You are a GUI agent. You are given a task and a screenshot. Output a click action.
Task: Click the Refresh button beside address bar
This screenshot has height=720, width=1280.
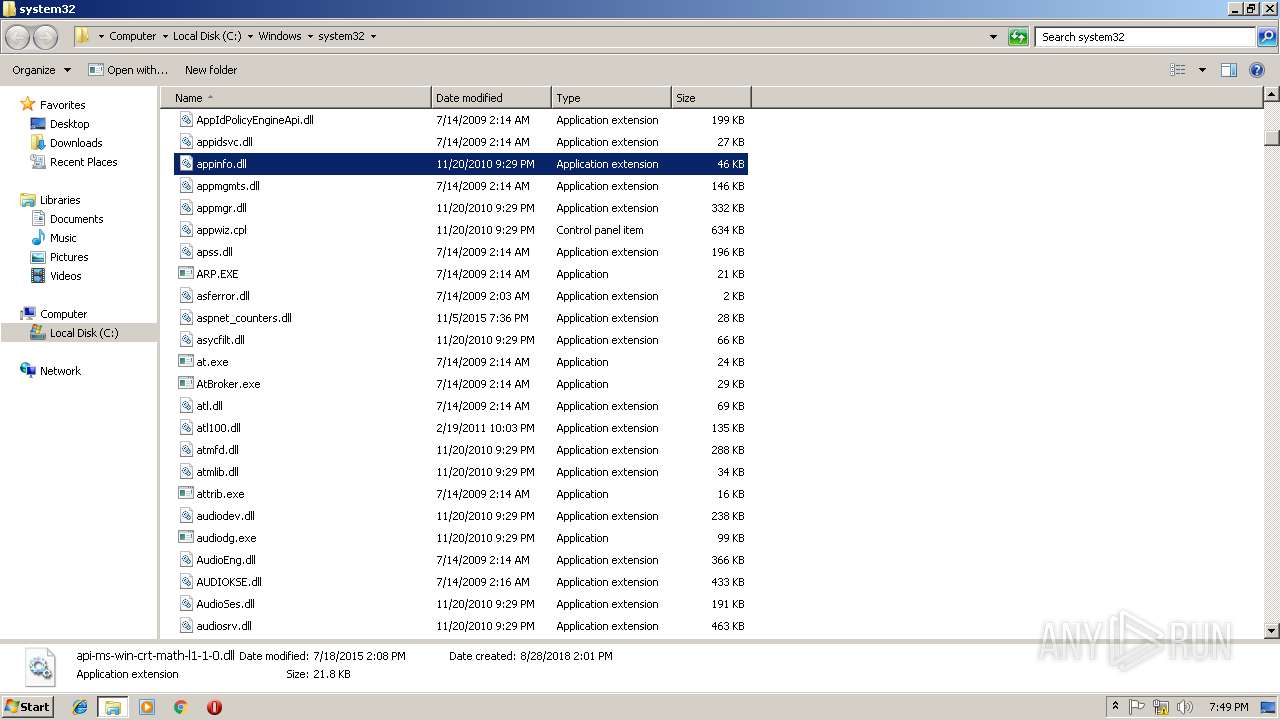tap(1018, 37)
